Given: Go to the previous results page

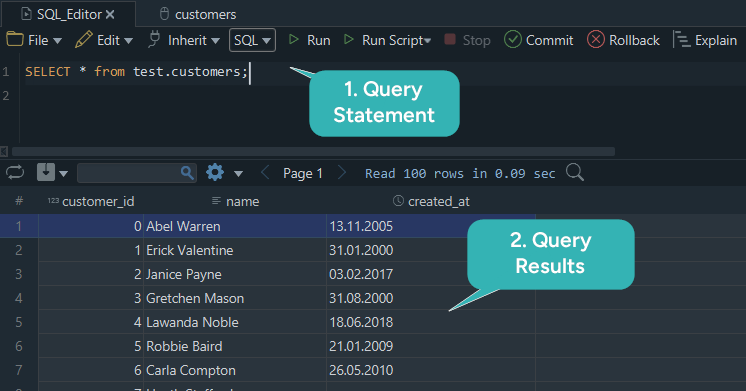Looking at the screenshot, I should 265,173.
